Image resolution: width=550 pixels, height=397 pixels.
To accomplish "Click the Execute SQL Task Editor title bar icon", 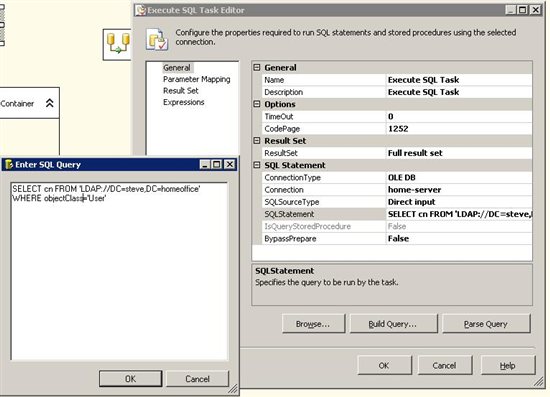I will pos(141,10).
